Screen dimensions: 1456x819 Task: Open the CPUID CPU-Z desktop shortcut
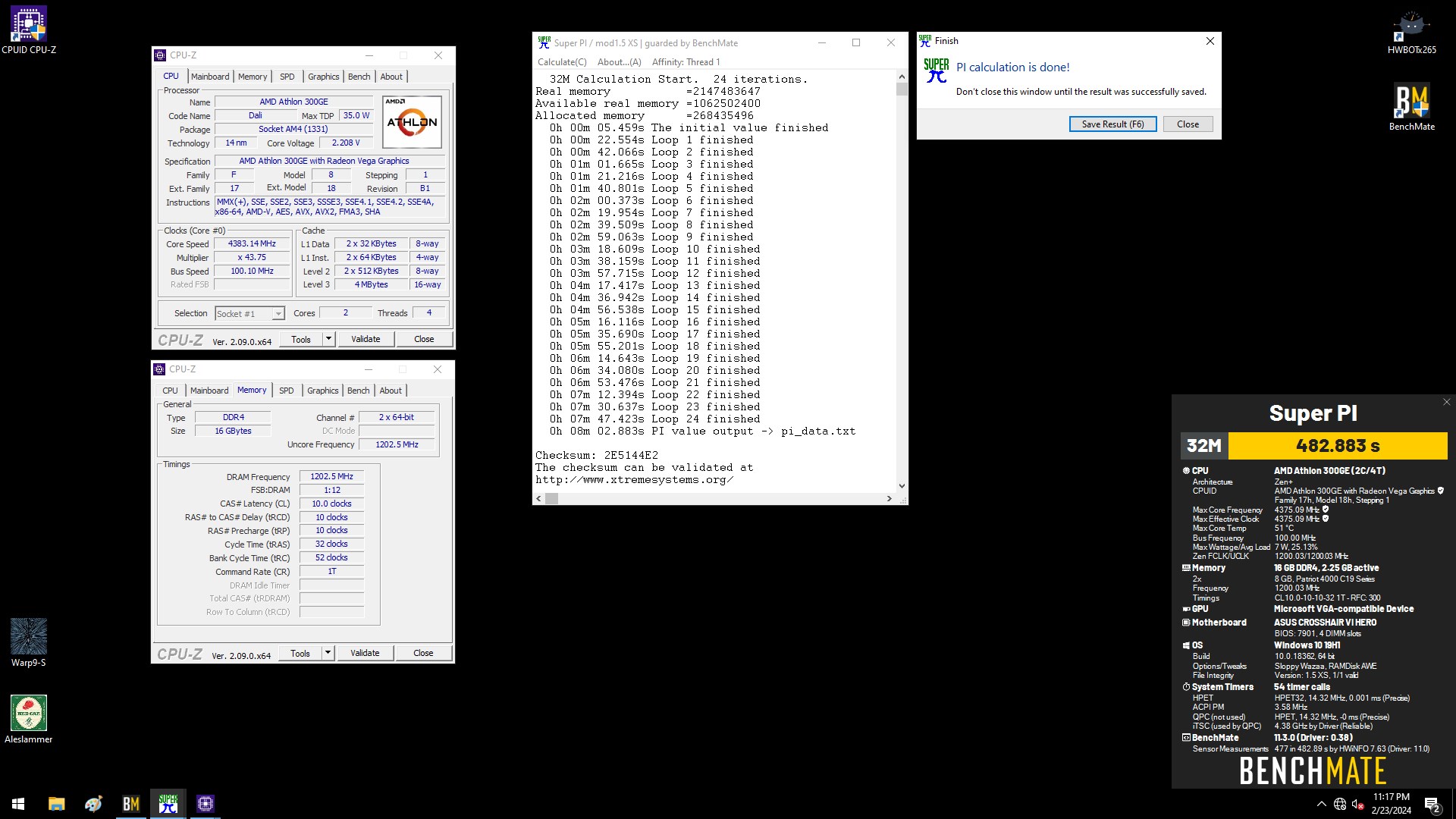tap(29, 30)
